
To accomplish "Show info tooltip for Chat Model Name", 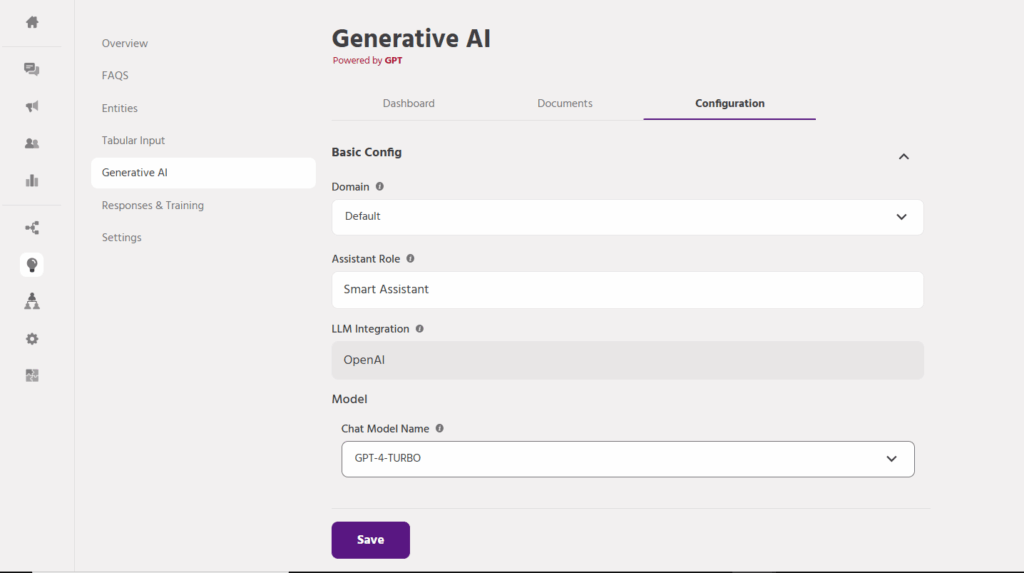I will point(440,429).
